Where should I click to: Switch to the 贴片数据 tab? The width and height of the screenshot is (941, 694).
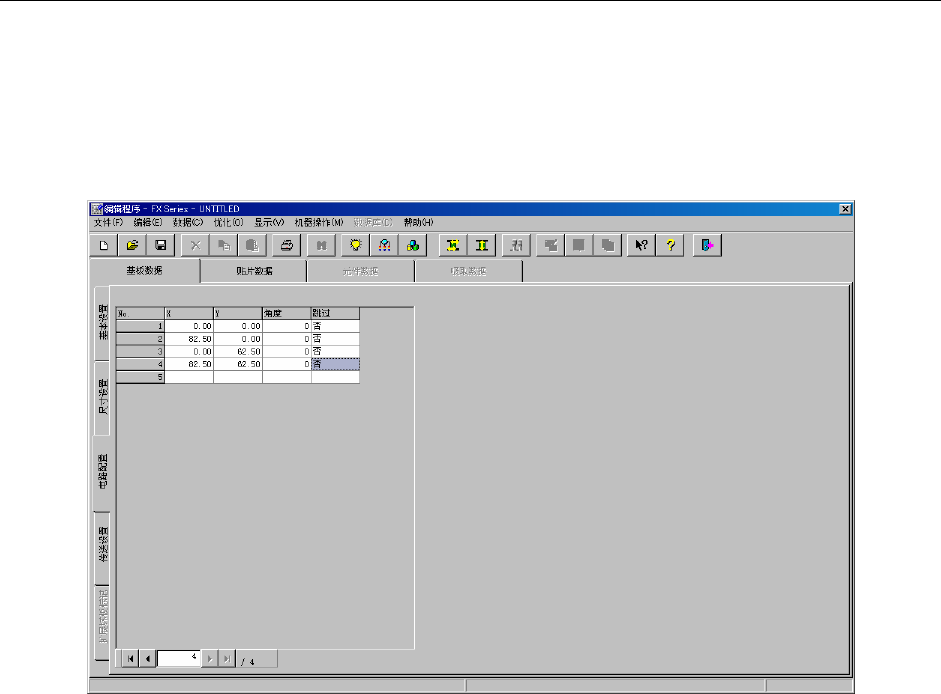[x=254, y=271]
